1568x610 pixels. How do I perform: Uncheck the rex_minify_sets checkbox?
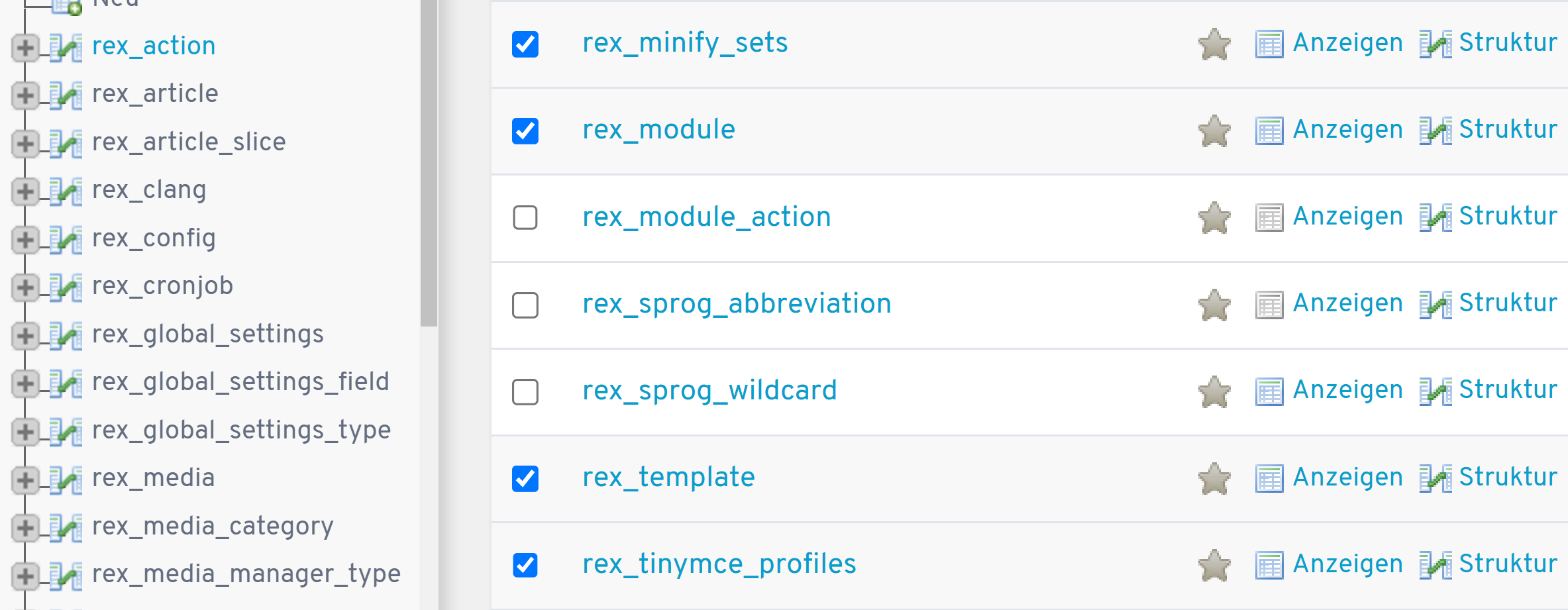[525, 44]
